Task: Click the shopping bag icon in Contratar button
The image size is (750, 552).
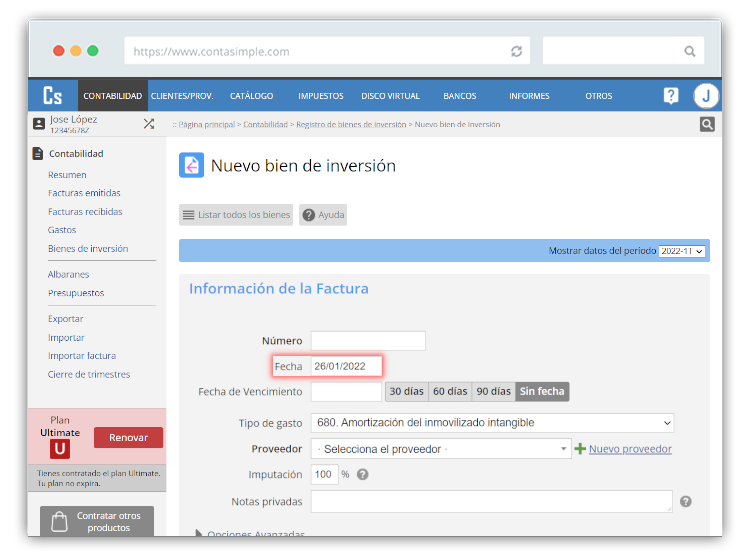Action: point(59,522)
